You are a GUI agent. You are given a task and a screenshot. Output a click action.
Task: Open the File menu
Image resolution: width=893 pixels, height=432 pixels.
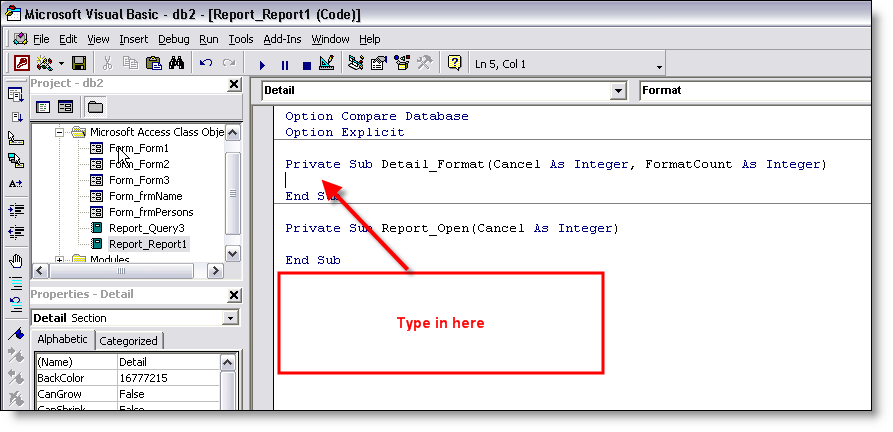coord(41,39)
